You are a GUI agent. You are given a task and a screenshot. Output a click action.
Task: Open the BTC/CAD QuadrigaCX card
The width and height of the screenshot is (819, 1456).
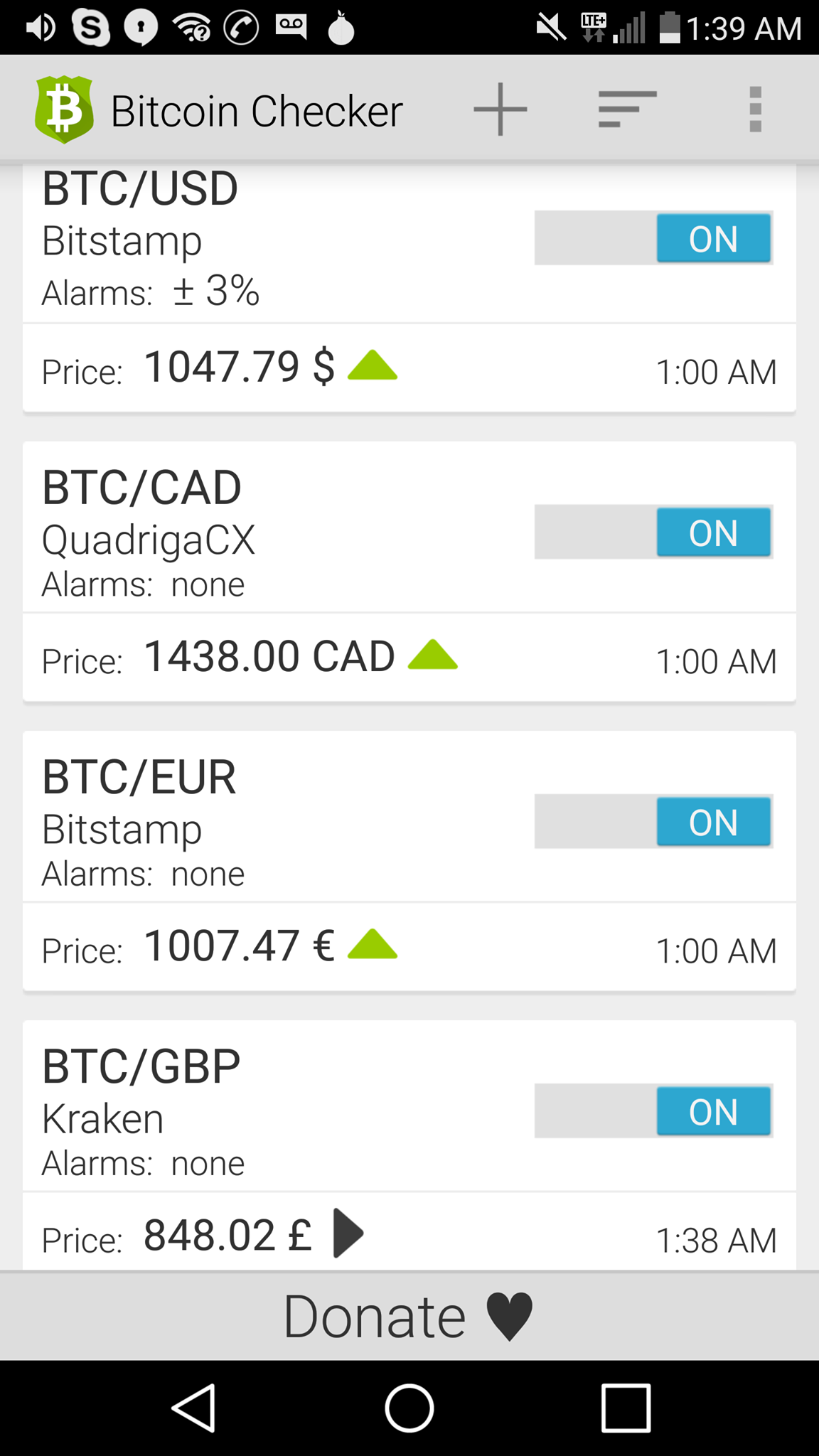click(x=409, y=572)
